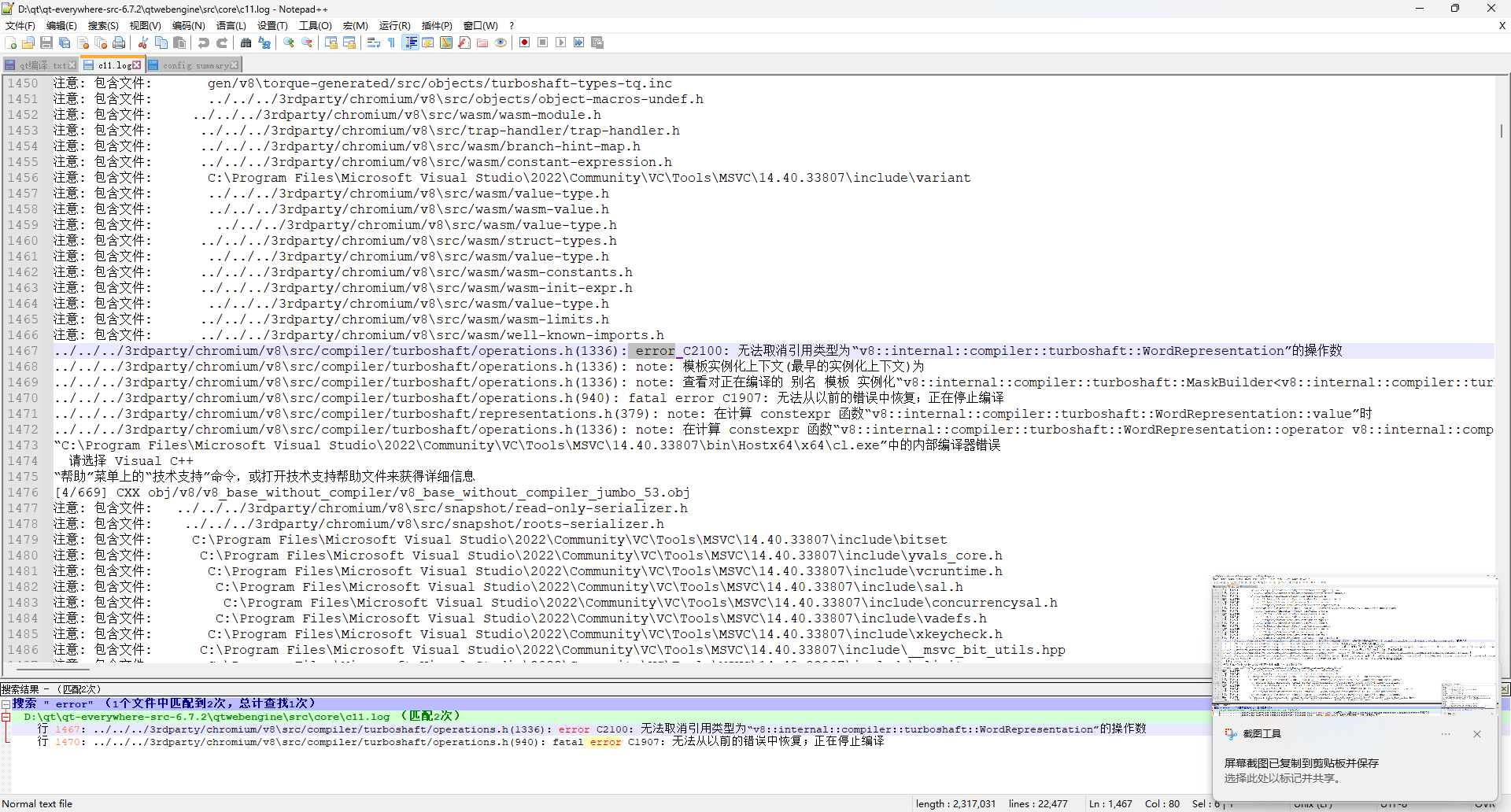Click the Copy toolbar icon
This screenshot has width=1511, height=812.
[x=161, y=42]
